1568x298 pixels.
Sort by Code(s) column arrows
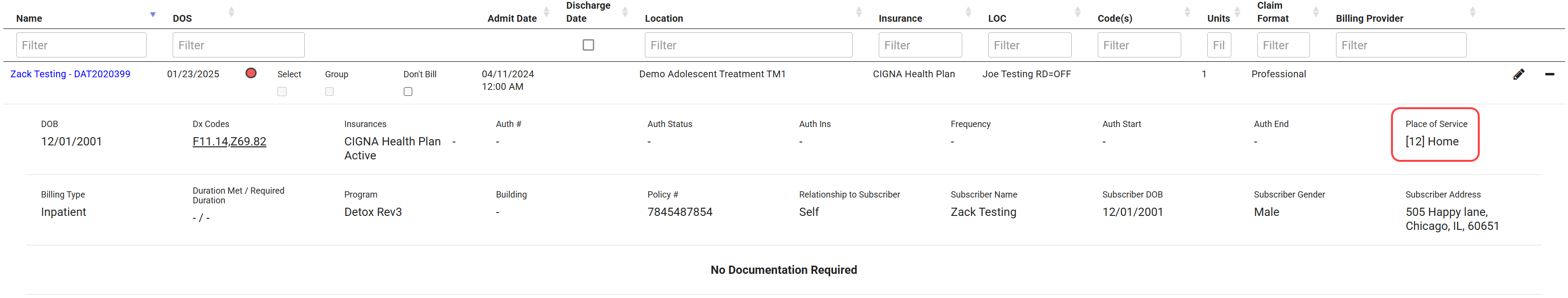click(1187, 12)
